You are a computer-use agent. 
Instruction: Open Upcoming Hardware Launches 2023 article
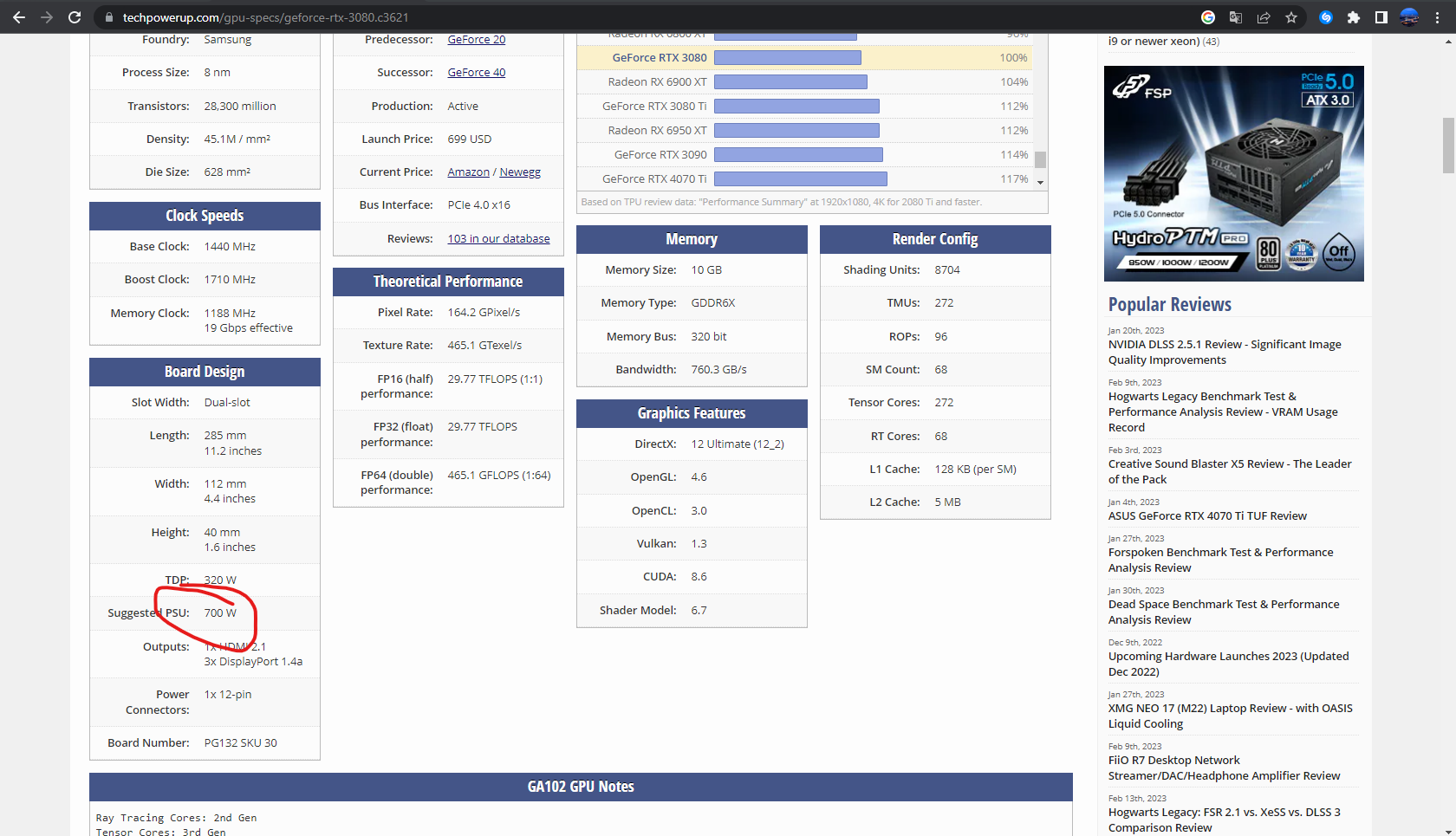click(1229, 664)
